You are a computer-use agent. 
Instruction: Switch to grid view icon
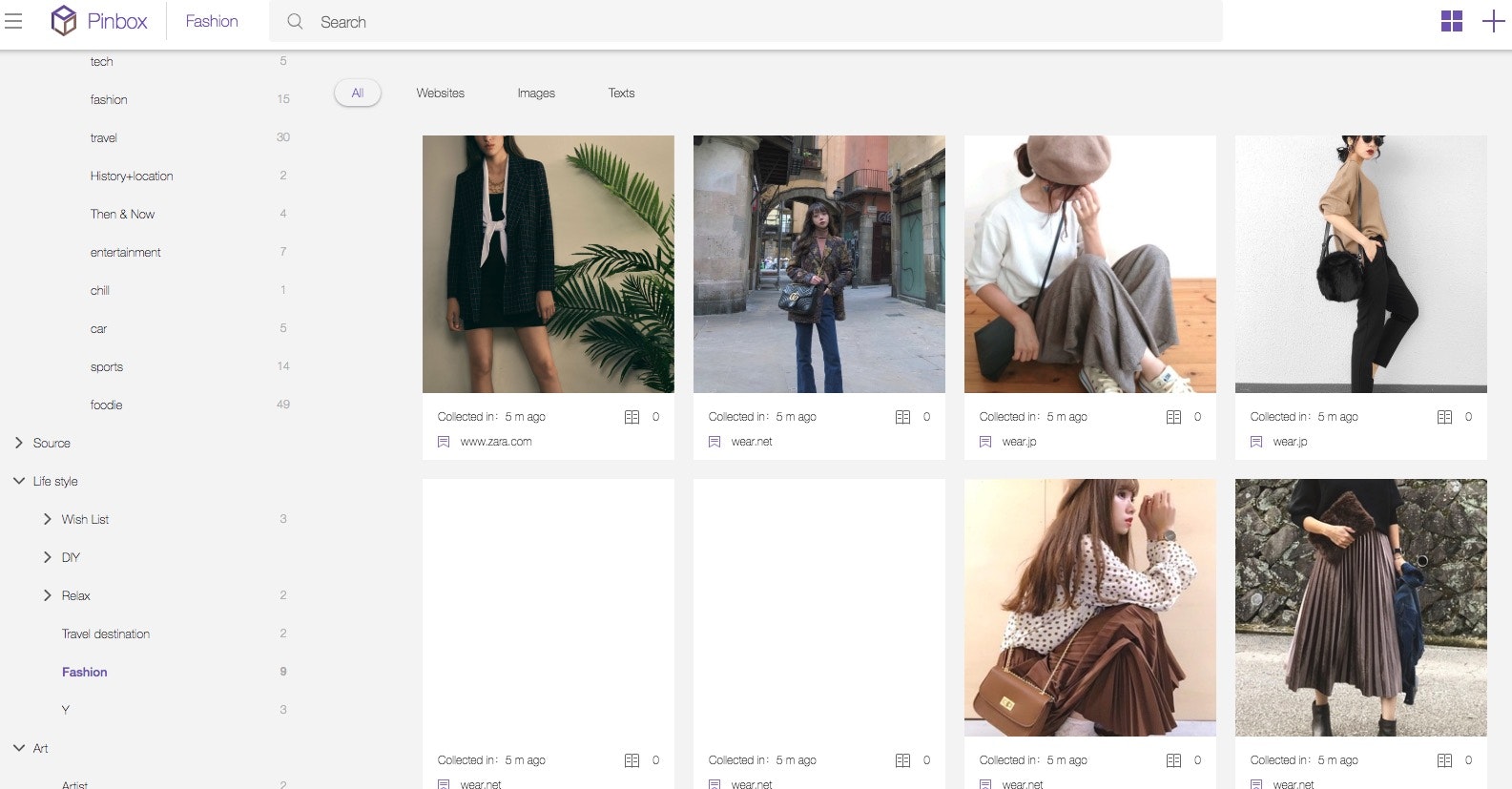(x=1451, y=21)
